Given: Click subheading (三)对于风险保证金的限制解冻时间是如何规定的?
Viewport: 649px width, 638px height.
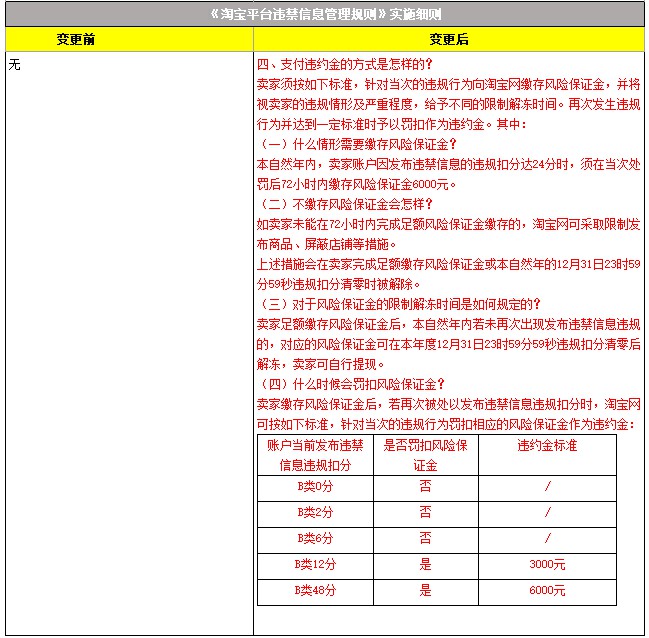Looking at the screenshot, I should pos(399,304).
